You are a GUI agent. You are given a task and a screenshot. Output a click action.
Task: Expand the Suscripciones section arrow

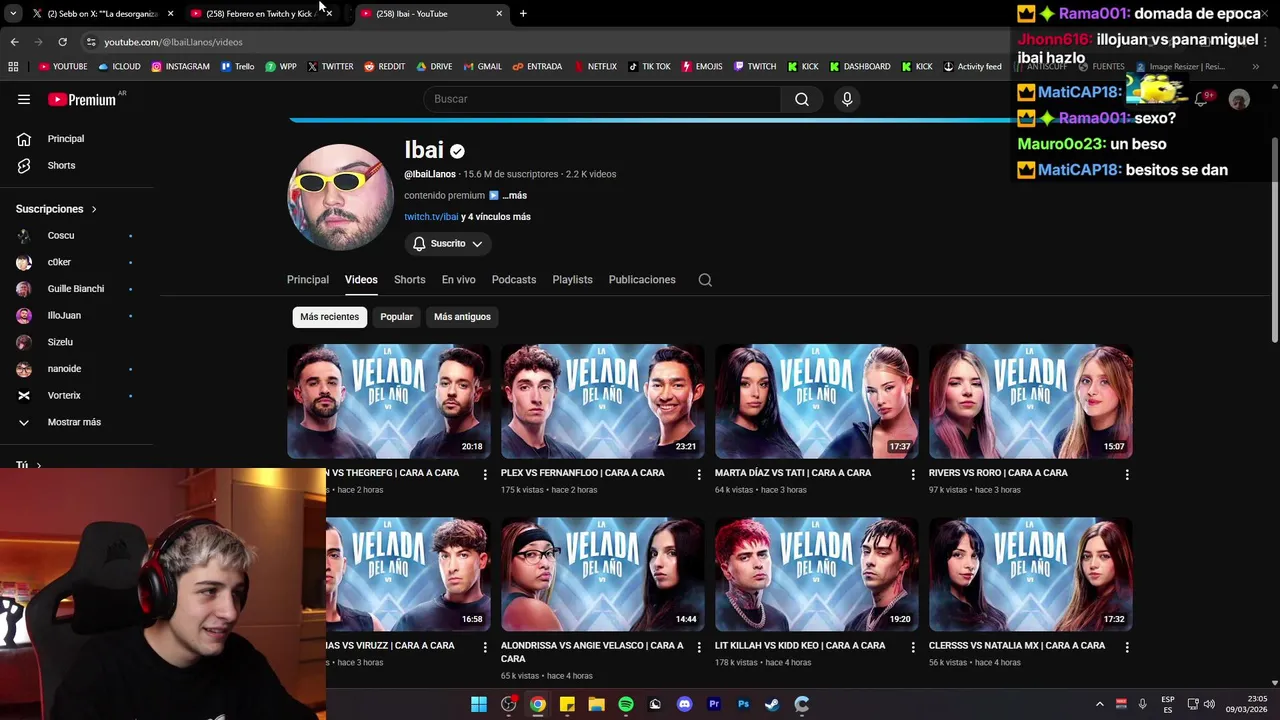[94, 209]
